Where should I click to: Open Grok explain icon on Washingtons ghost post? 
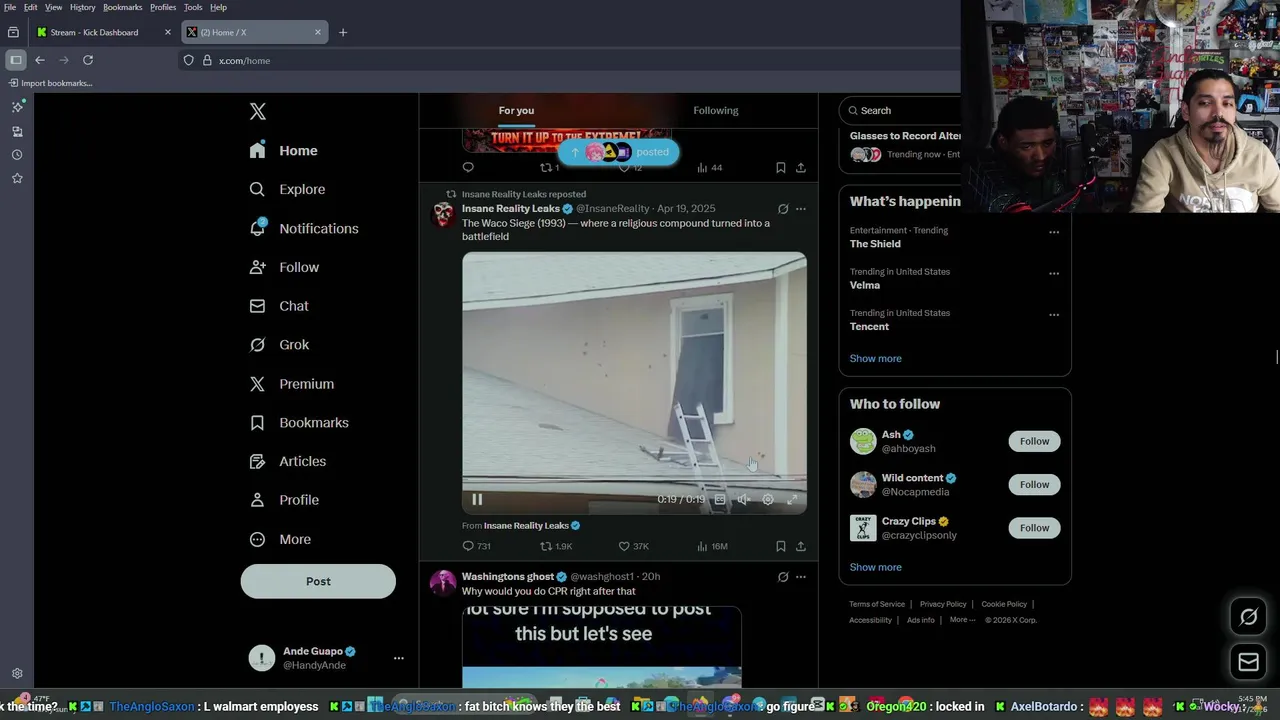point(783,577)
